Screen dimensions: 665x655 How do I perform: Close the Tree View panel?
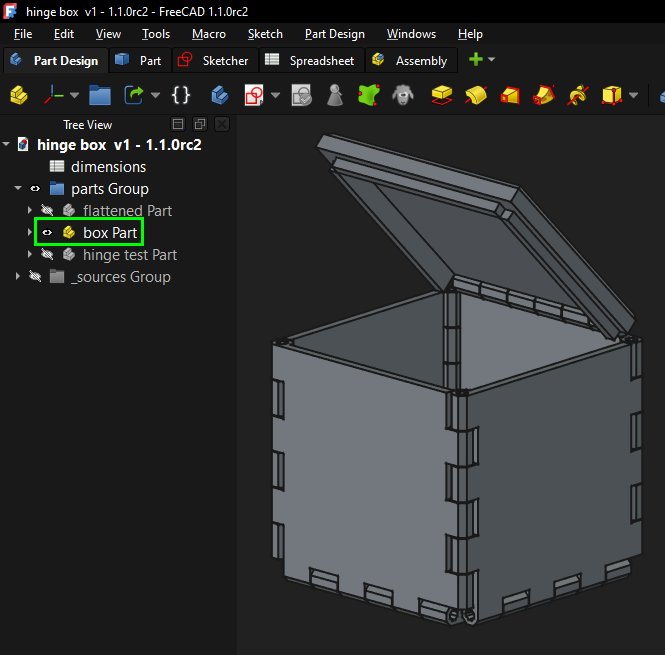point(222,124)
